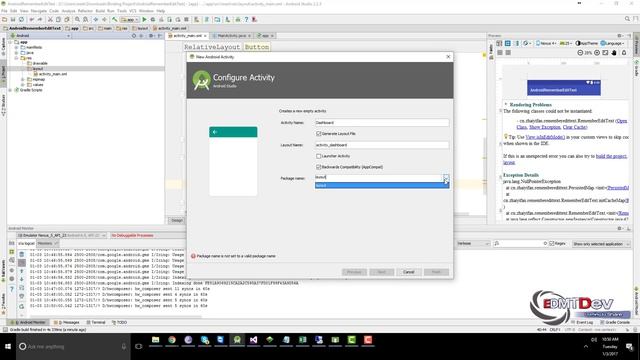640x360 pixels.
Task: Zoom out in the Preview panel
Action: pyautogui.click(x=580, y=53)
